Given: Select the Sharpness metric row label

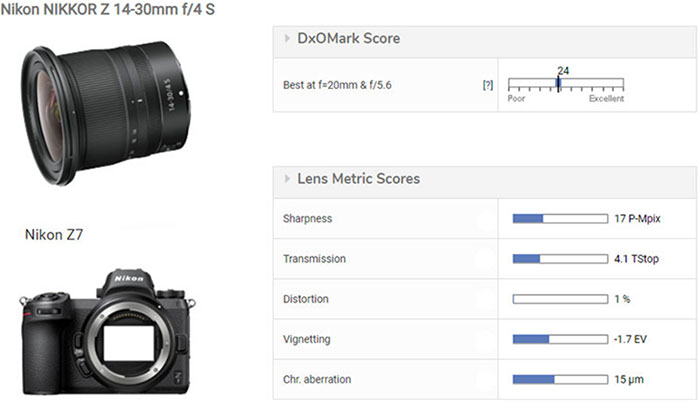Looking at the screenshot, I should 308,217.
